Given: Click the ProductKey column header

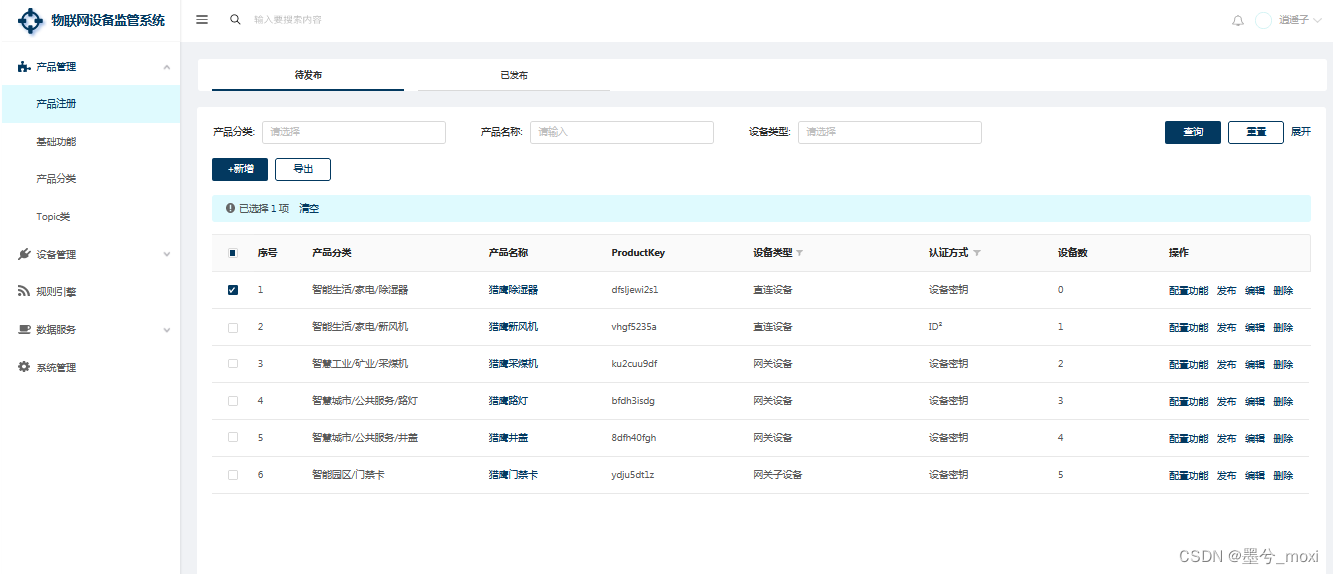Looking at the screenshot, I should click(638, 253).
